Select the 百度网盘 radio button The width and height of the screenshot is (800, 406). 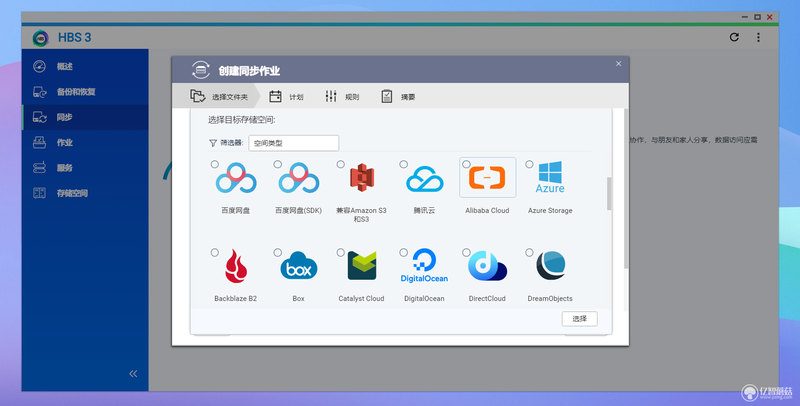215,164
